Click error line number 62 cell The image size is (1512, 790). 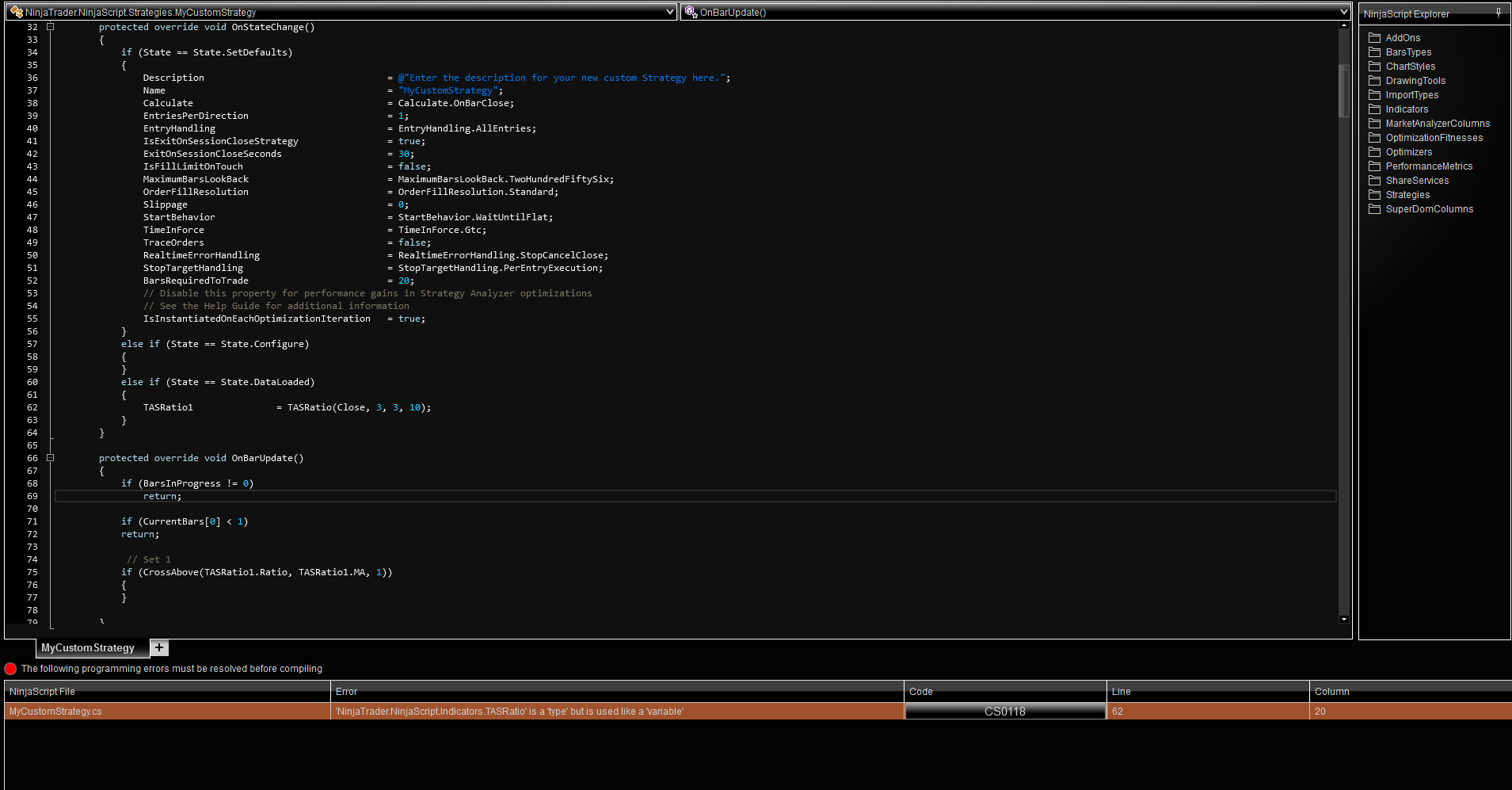[x=1208, y=712]
